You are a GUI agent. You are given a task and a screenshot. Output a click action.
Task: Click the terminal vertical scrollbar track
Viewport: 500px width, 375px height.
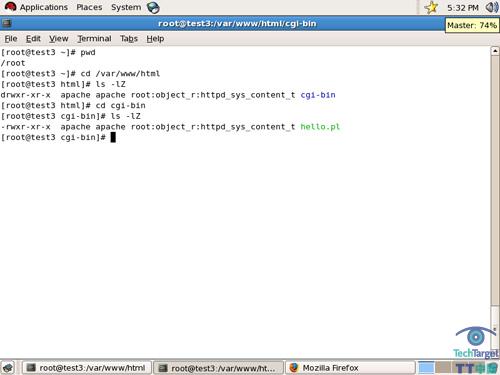point(495,180)
